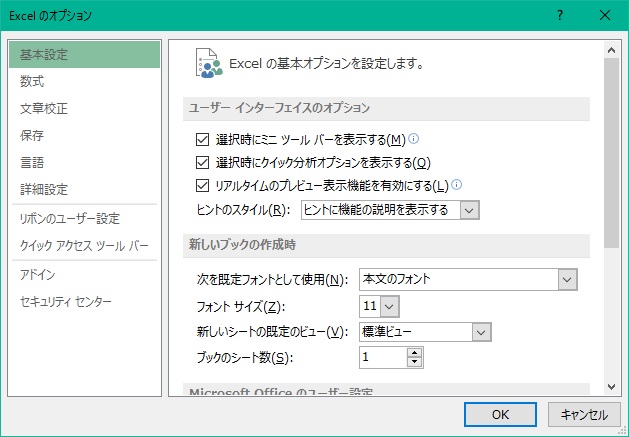Screen dimensions: 629x437
Task: Open セキュリティ センター category
Action: 84,302
